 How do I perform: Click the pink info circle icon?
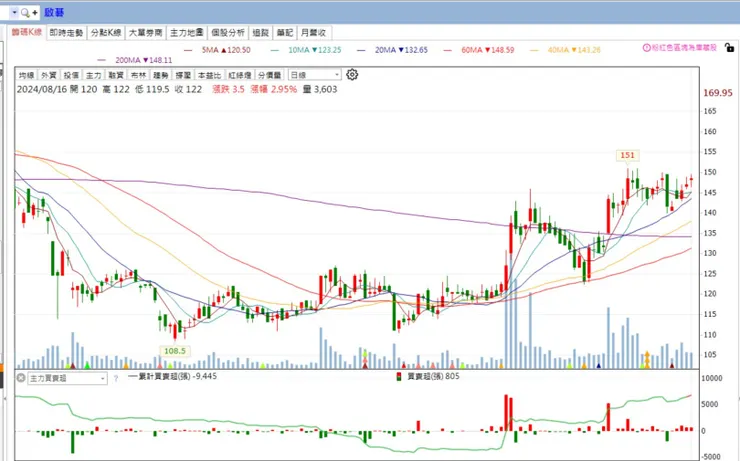[x=647, y=48]
